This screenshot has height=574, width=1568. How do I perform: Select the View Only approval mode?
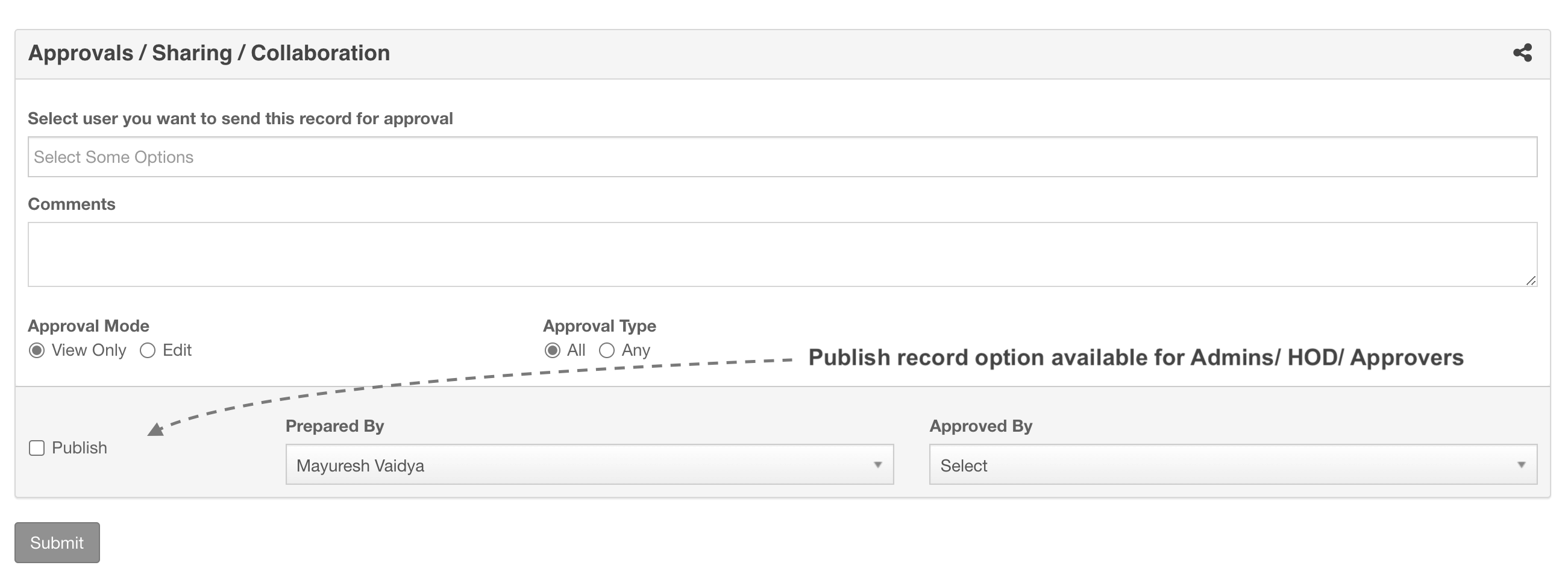pos(37,350)
